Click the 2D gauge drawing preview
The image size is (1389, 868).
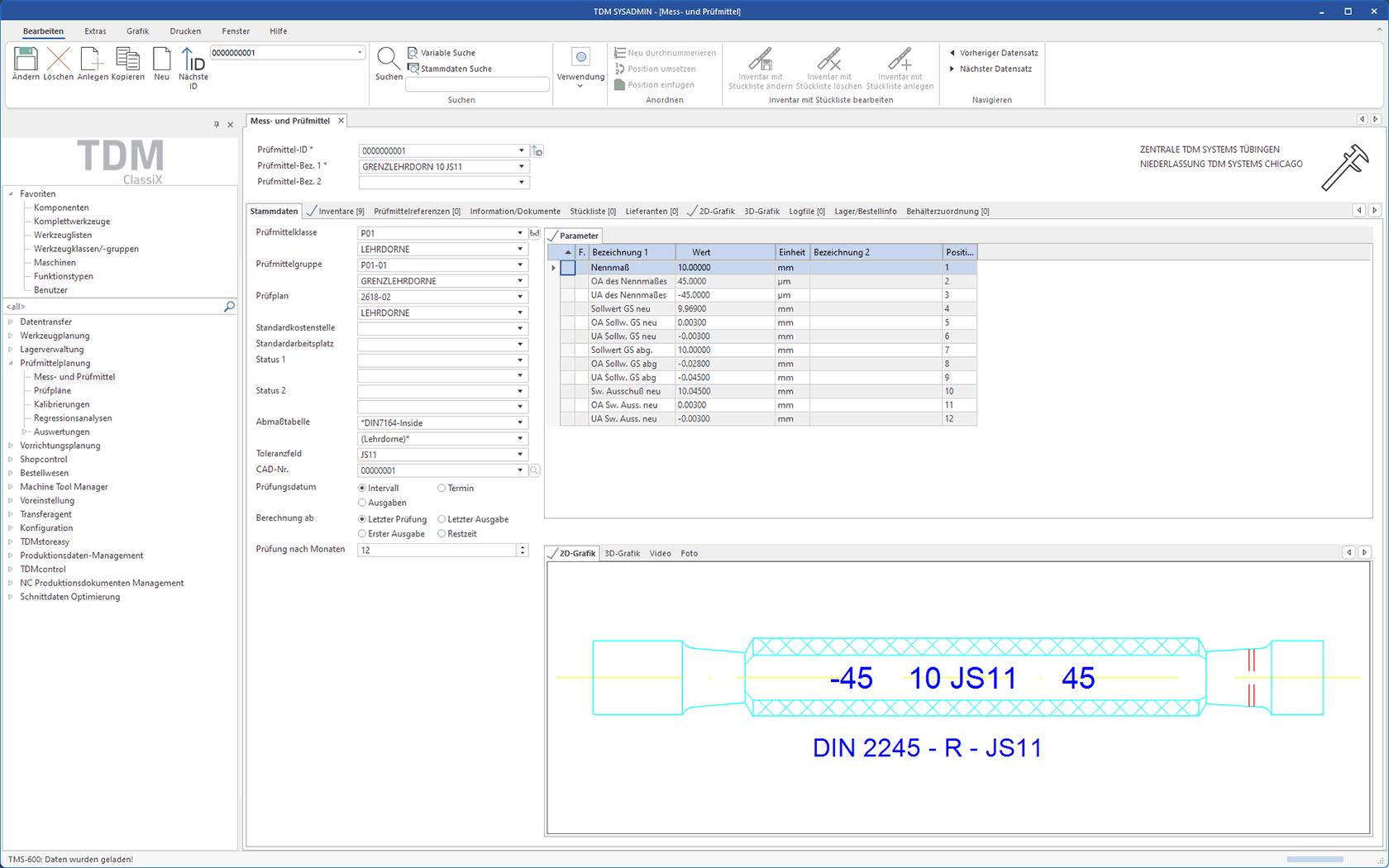coord(957,697)
